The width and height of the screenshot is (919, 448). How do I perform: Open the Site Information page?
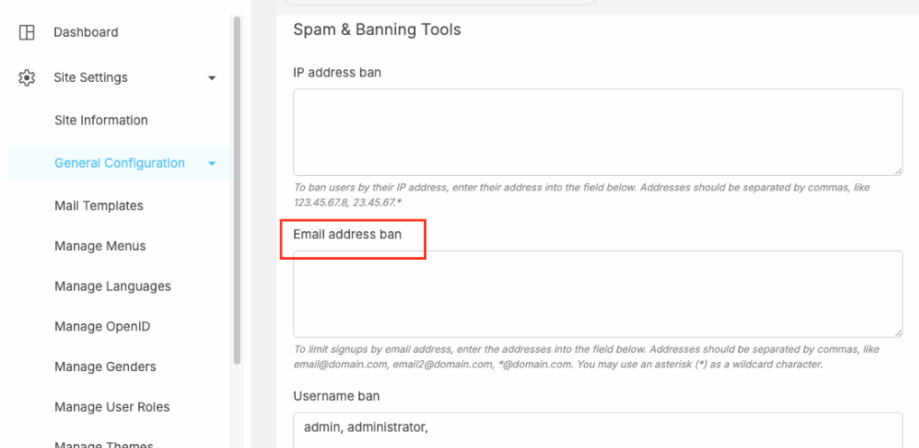101,120
